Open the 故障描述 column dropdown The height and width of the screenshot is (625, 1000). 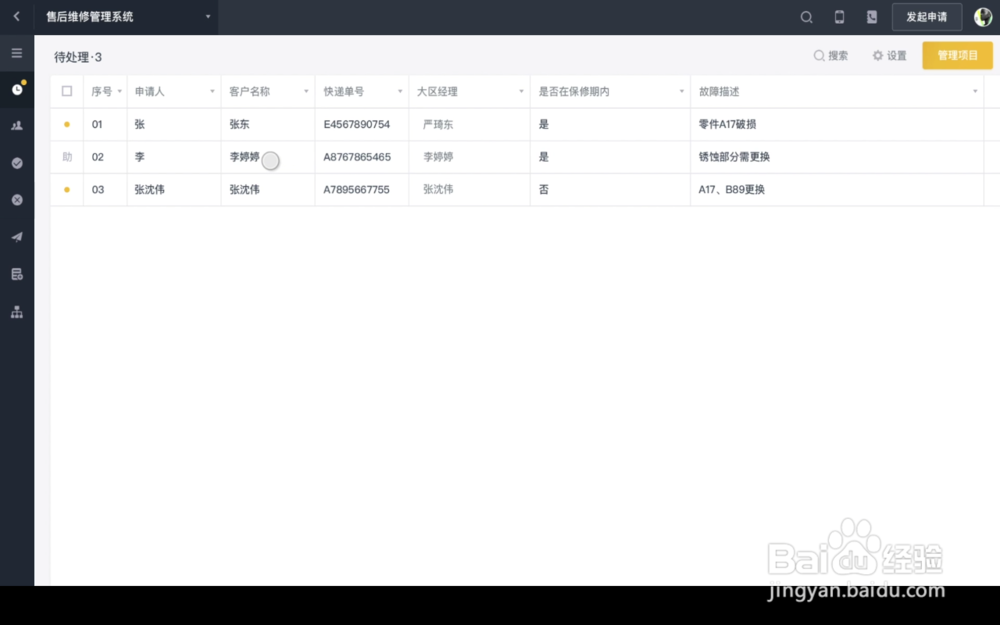point(974,91)
